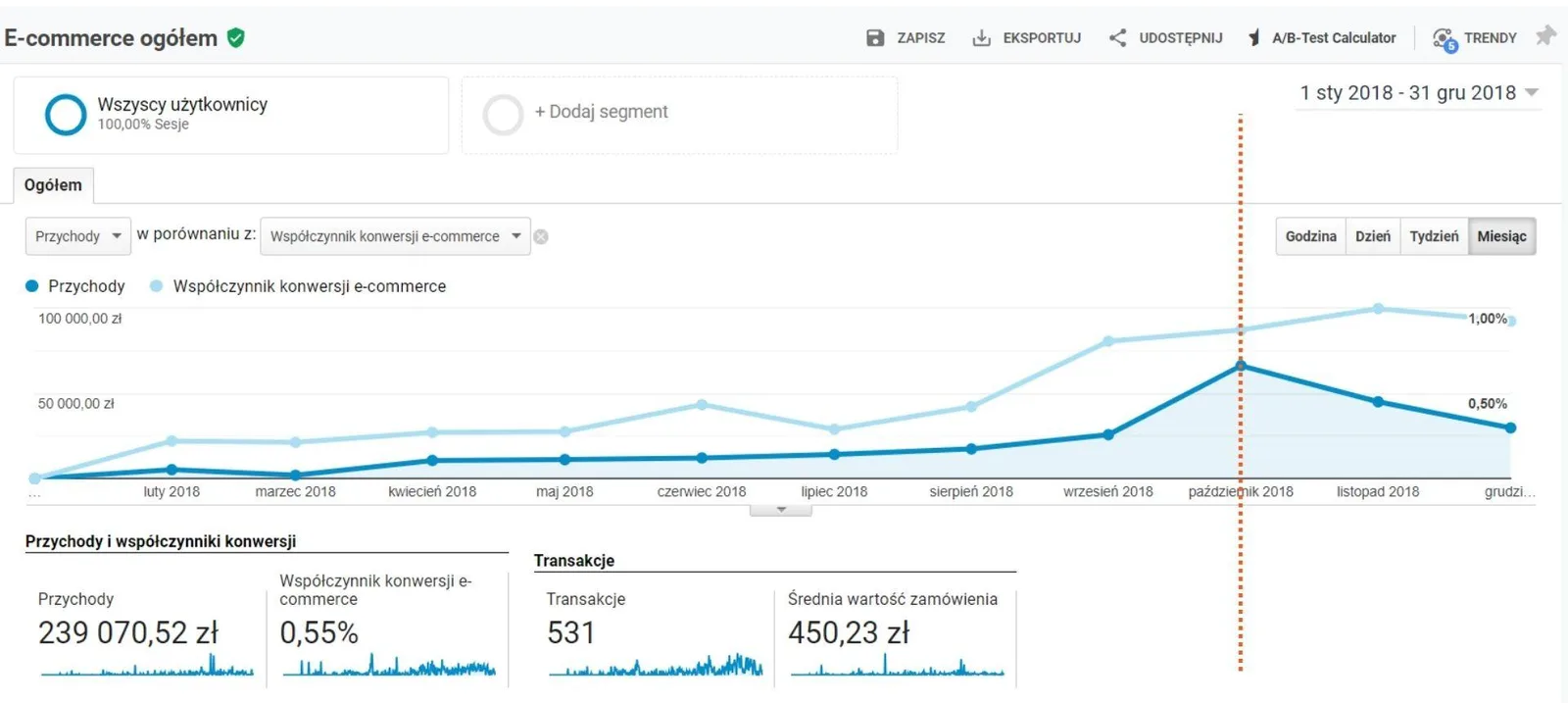Click the 100,00% Sesje text
The width and height of the screenshot is (1568, 703).
pyautogui.click(x=143, y=125)
